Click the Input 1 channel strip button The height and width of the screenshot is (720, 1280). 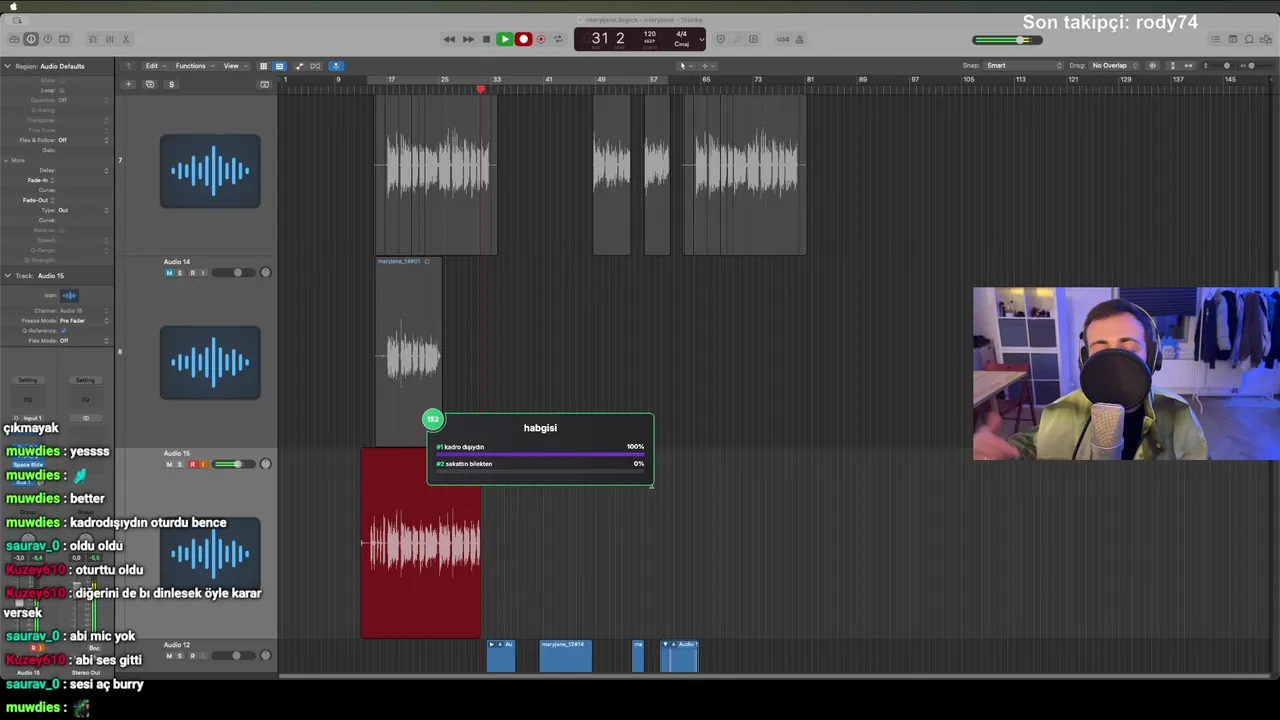click(x=29, y=419)
